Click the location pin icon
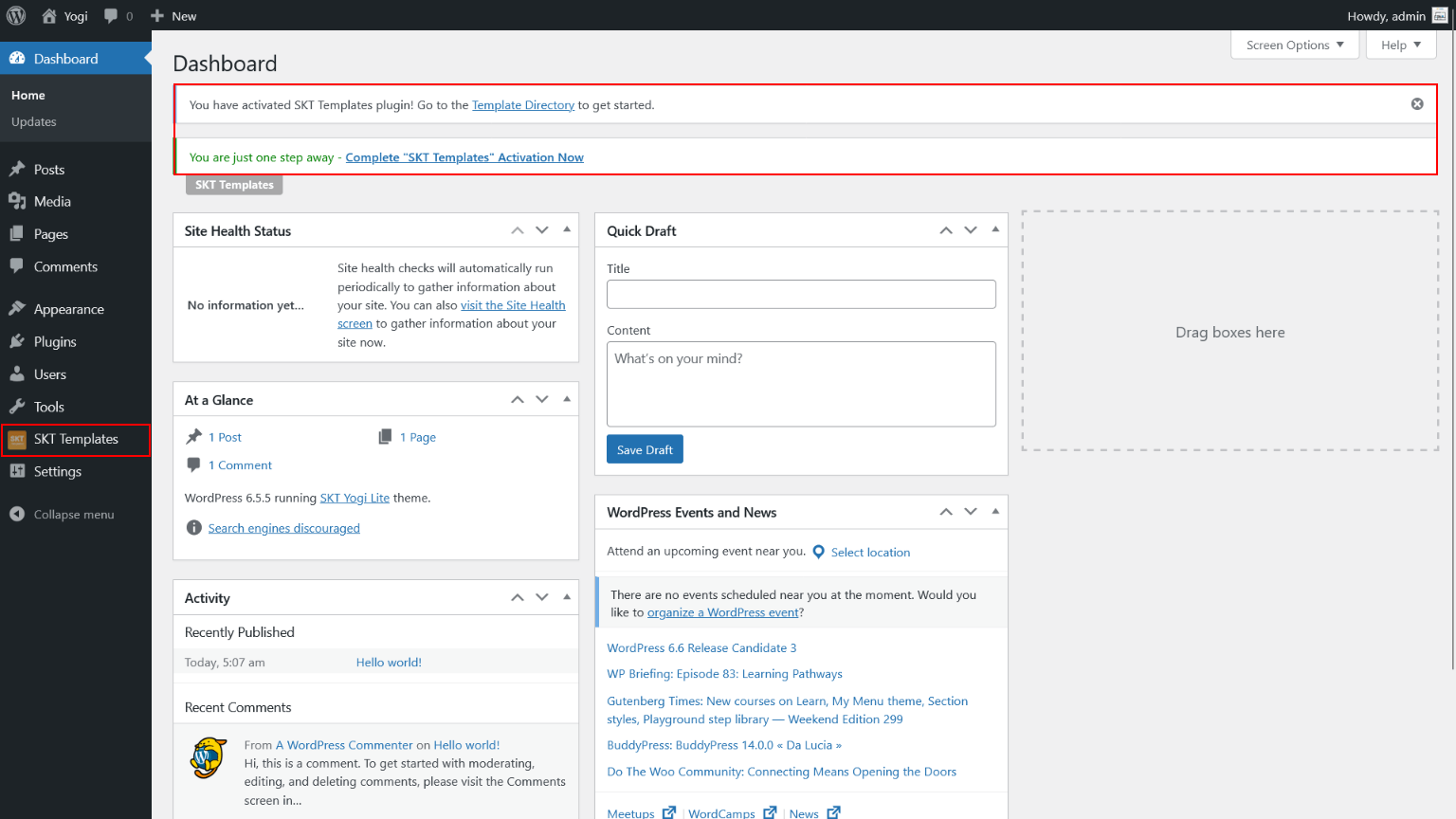The image size is (1456, 819). [819, 552]
